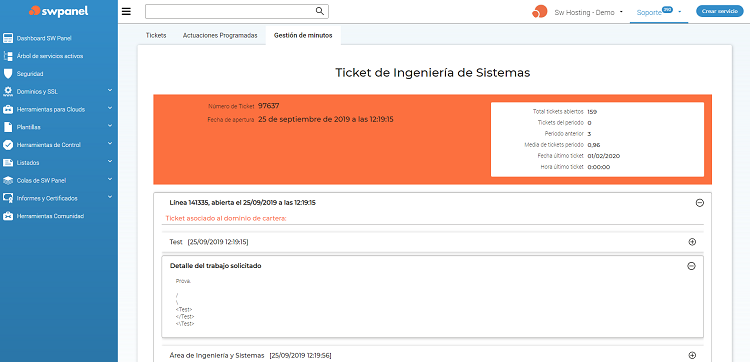Screen dimensions: 750x362
Task: Click Ticket asociado al dominio de cartera text
Action: click(x=226, y=219)
